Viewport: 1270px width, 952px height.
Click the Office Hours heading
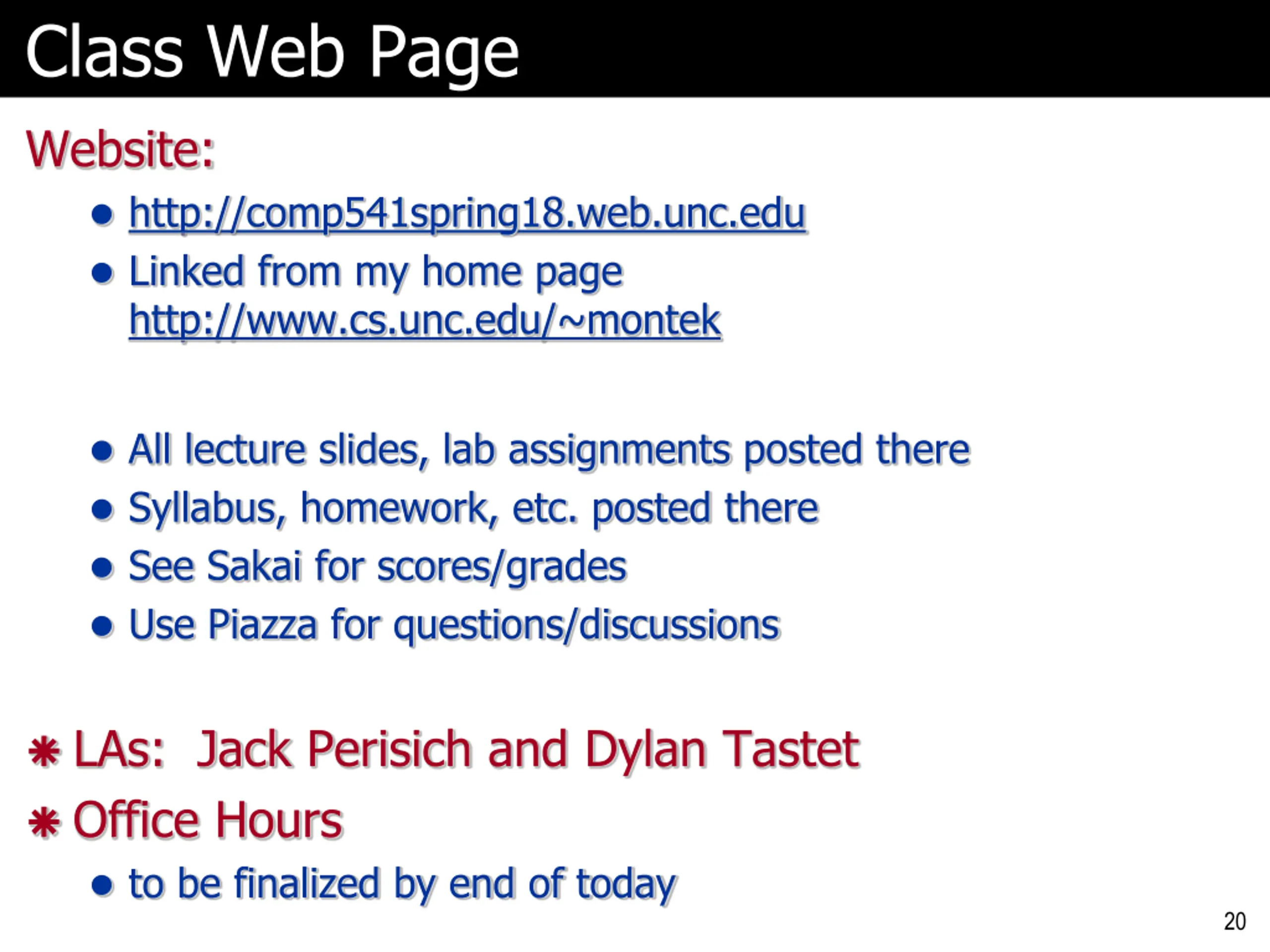click(x=208, y=821)
